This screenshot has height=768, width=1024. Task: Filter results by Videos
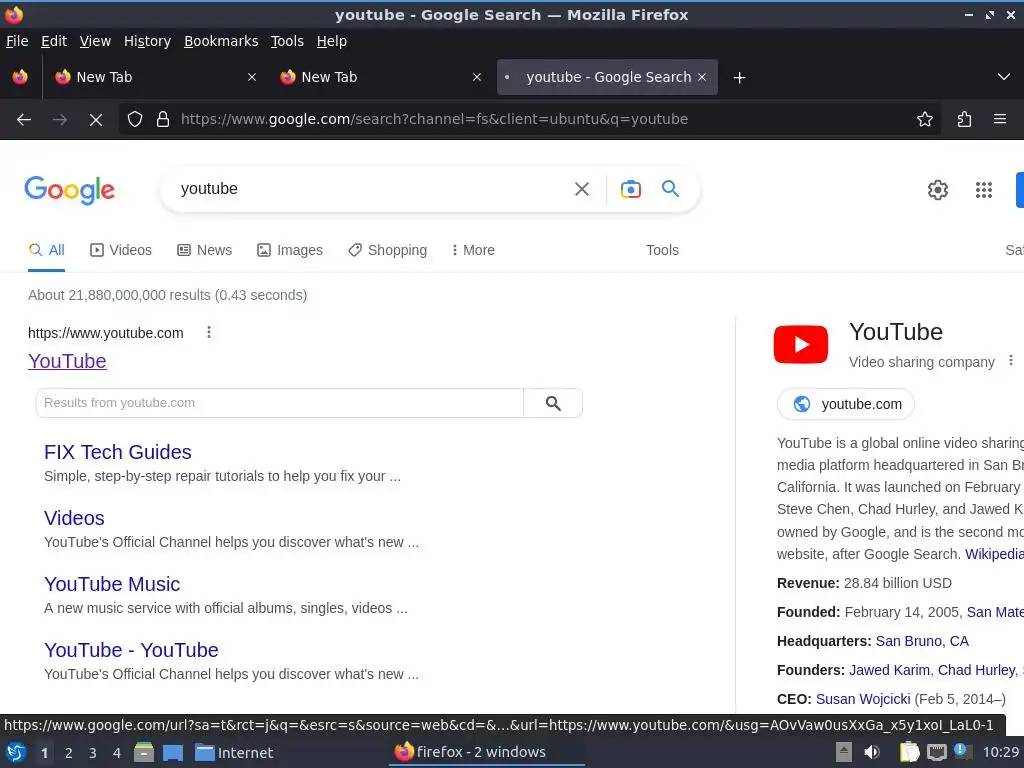click(x=121, y=250)
